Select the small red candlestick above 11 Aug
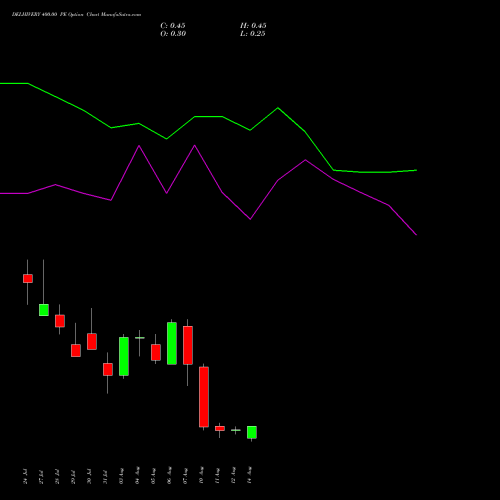 coord(220,428)
